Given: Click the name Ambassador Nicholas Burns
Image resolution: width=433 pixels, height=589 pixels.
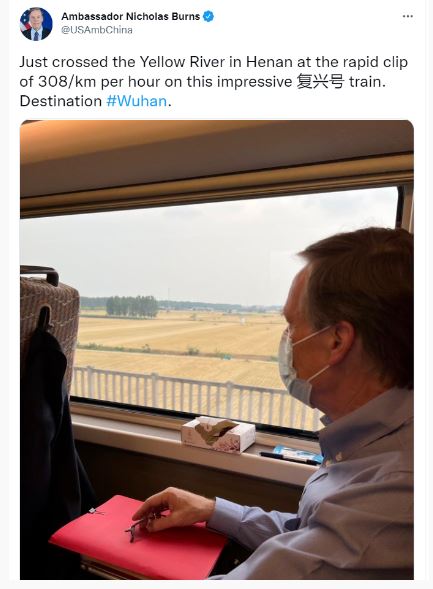Looking at the screenshot, I should [x=130, y=17].
